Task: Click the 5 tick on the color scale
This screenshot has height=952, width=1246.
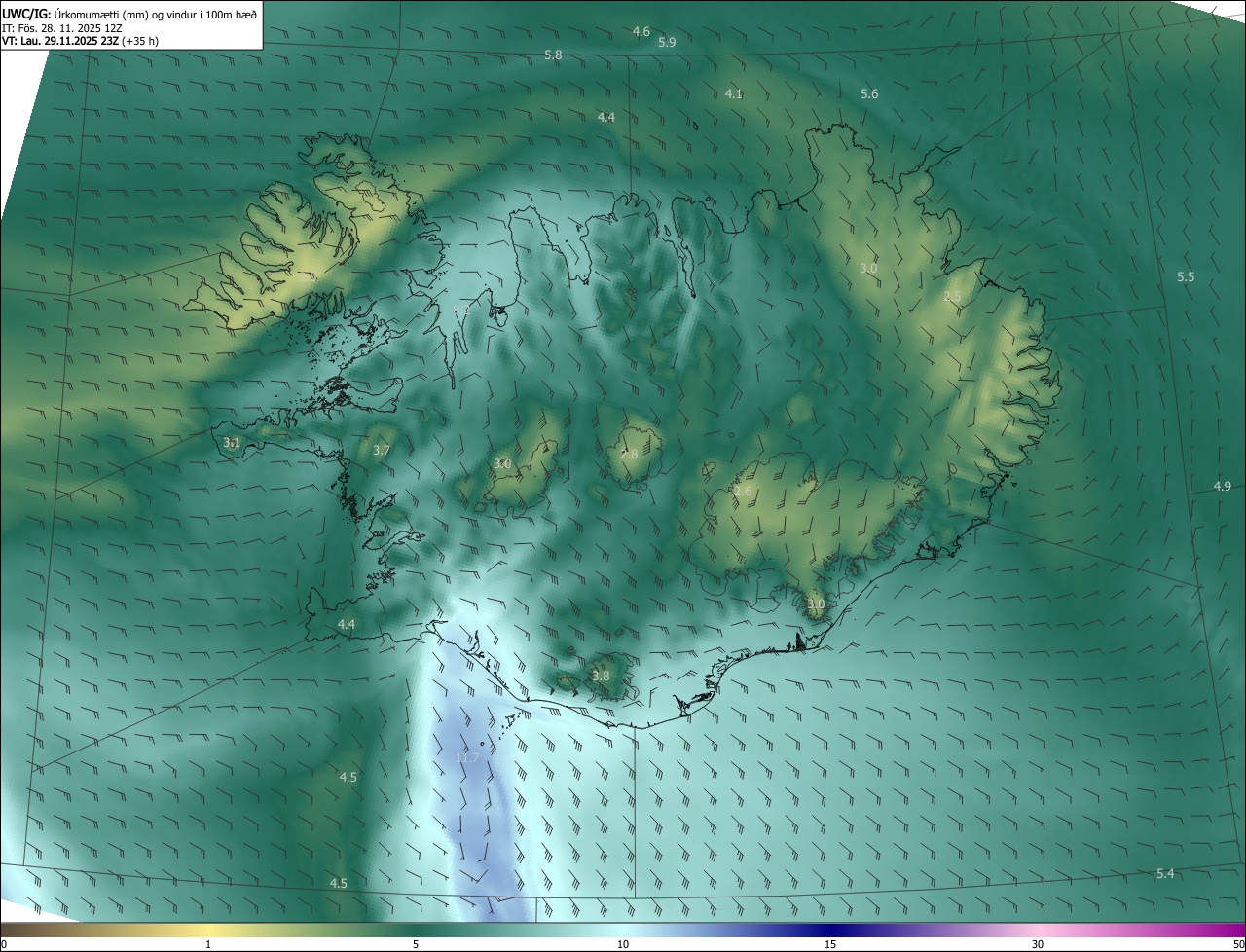Action: point(416,945)
